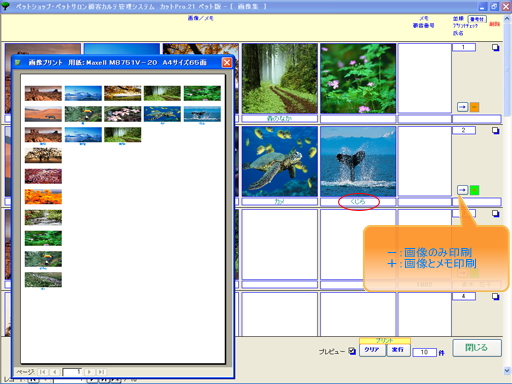Click the down arrow of the vertical scrollbar
Image resolution: width=512 pixels, height=384 pixels.
coord(507,370)
